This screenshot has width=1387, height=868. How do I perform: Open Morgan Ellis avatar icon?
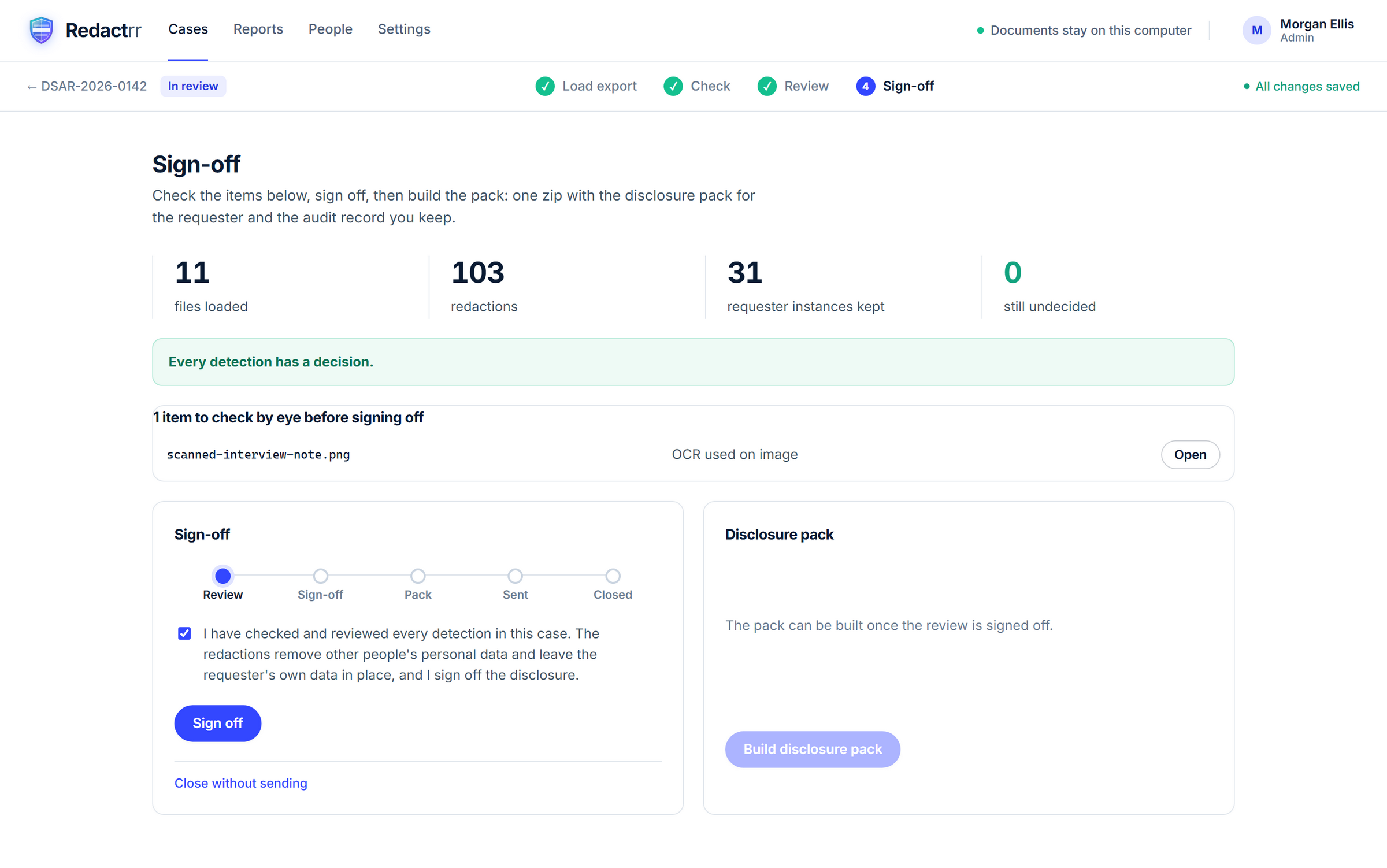point(1256,30)
